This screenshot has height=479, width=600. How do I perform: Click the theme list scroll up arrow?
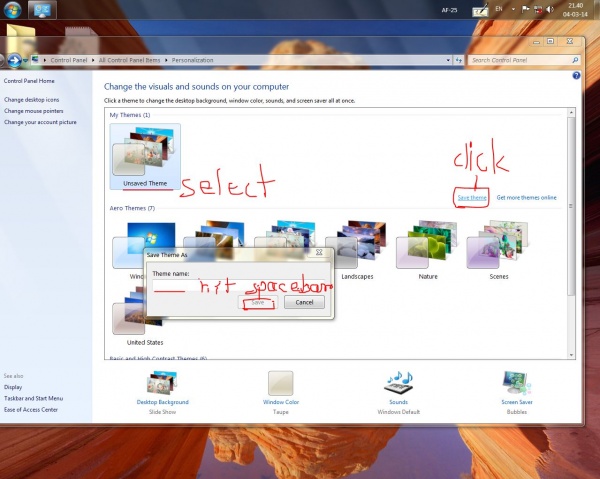571,112
